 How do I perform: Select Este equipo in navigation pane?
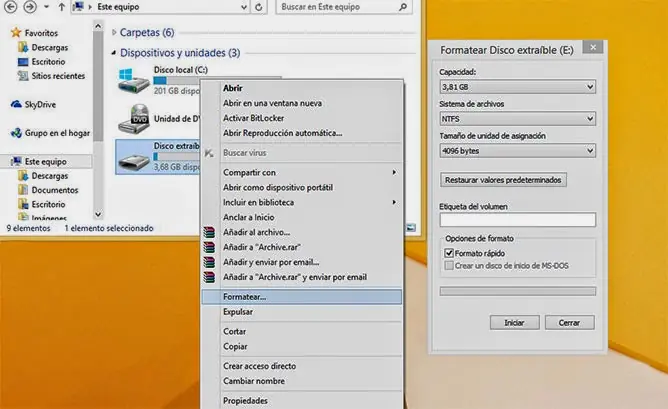click(46, 161)
